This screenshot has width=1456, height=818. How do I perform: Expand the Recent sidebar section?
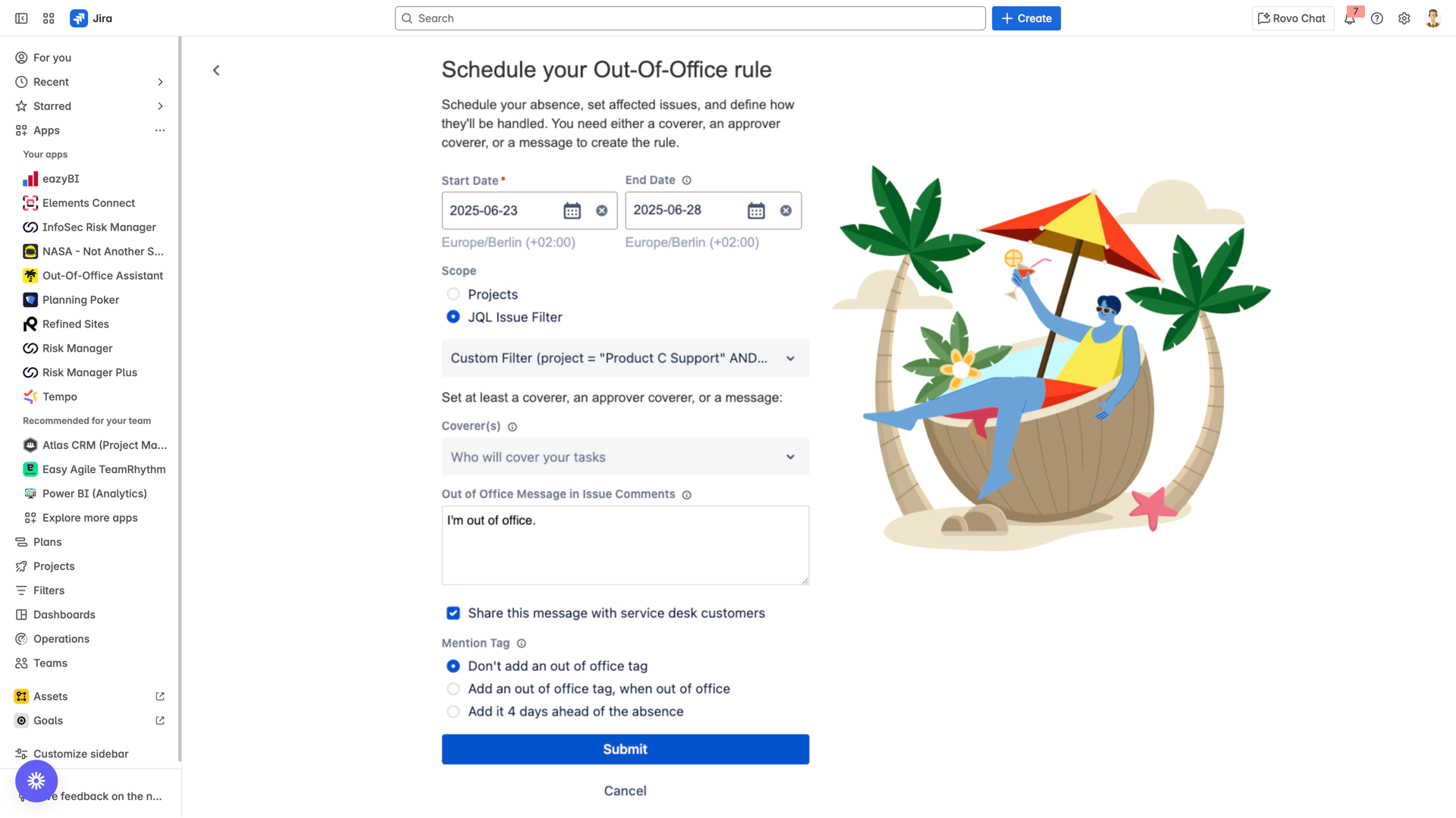point(160,82)
